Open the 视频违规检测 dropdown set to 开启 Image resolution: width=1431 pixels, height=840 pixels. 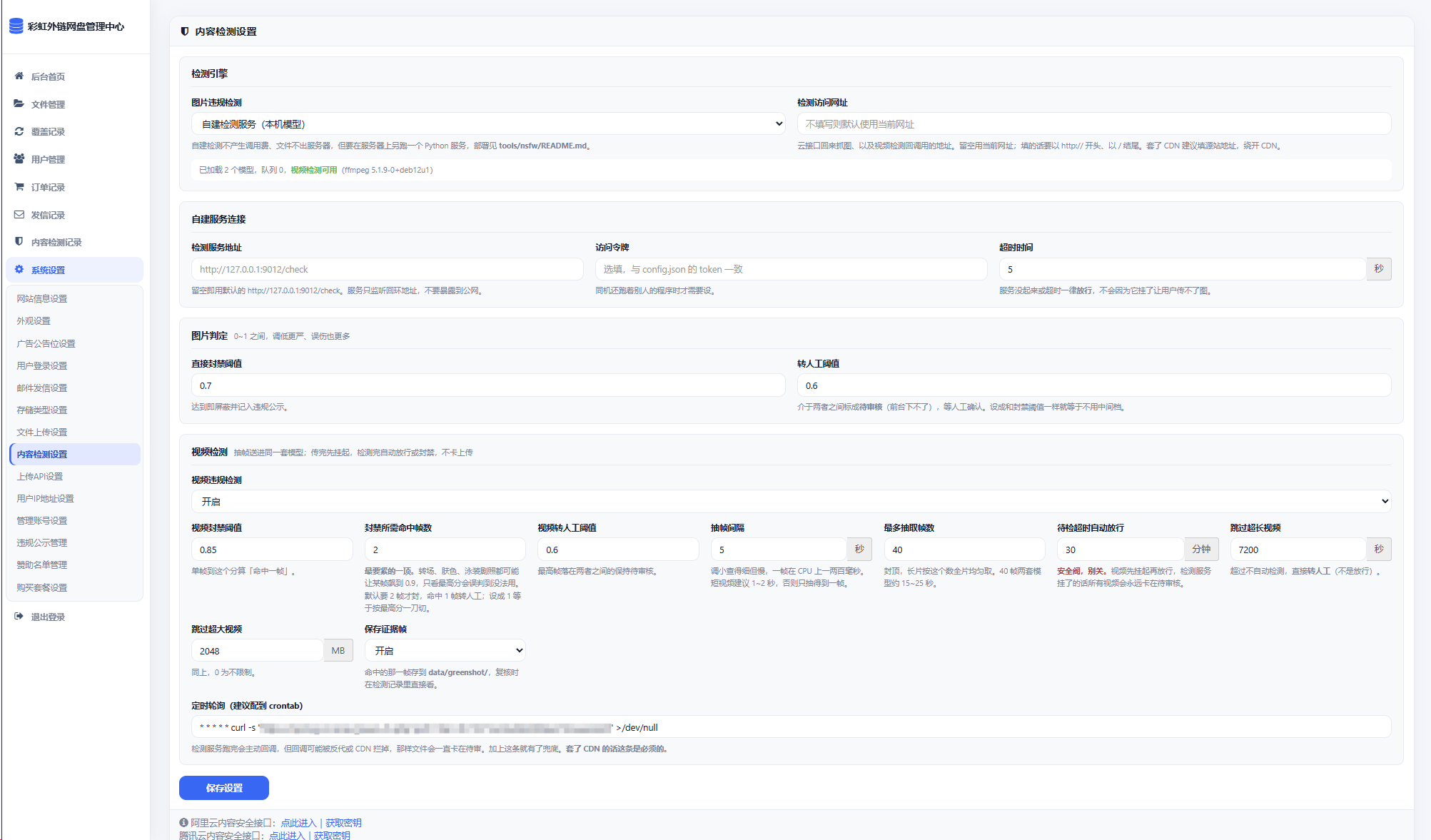coord(791,501)
